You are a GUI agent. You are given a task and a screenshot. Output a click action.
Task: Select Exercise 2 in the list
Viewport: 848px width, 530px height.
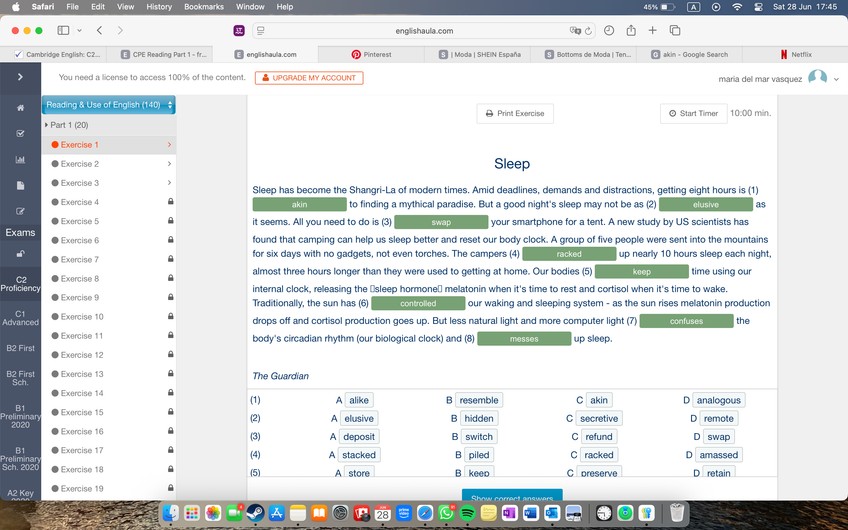point(80,164)
